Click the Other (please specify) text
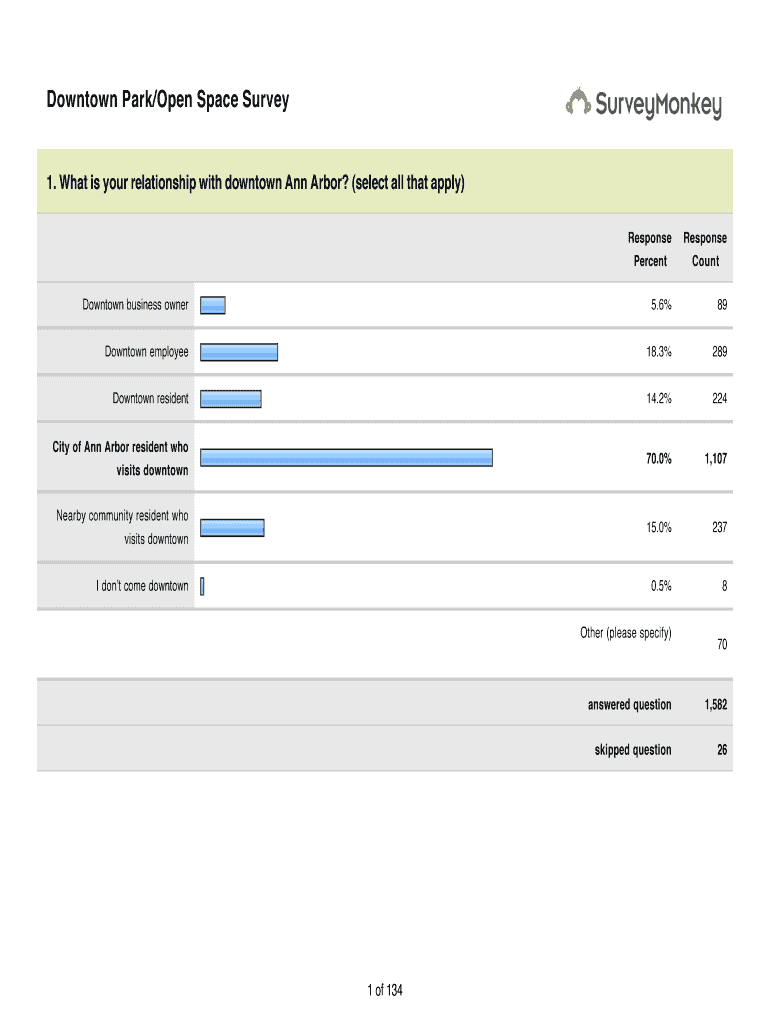The width and height of the screenshot is (770, 1024). pos(626,633)
